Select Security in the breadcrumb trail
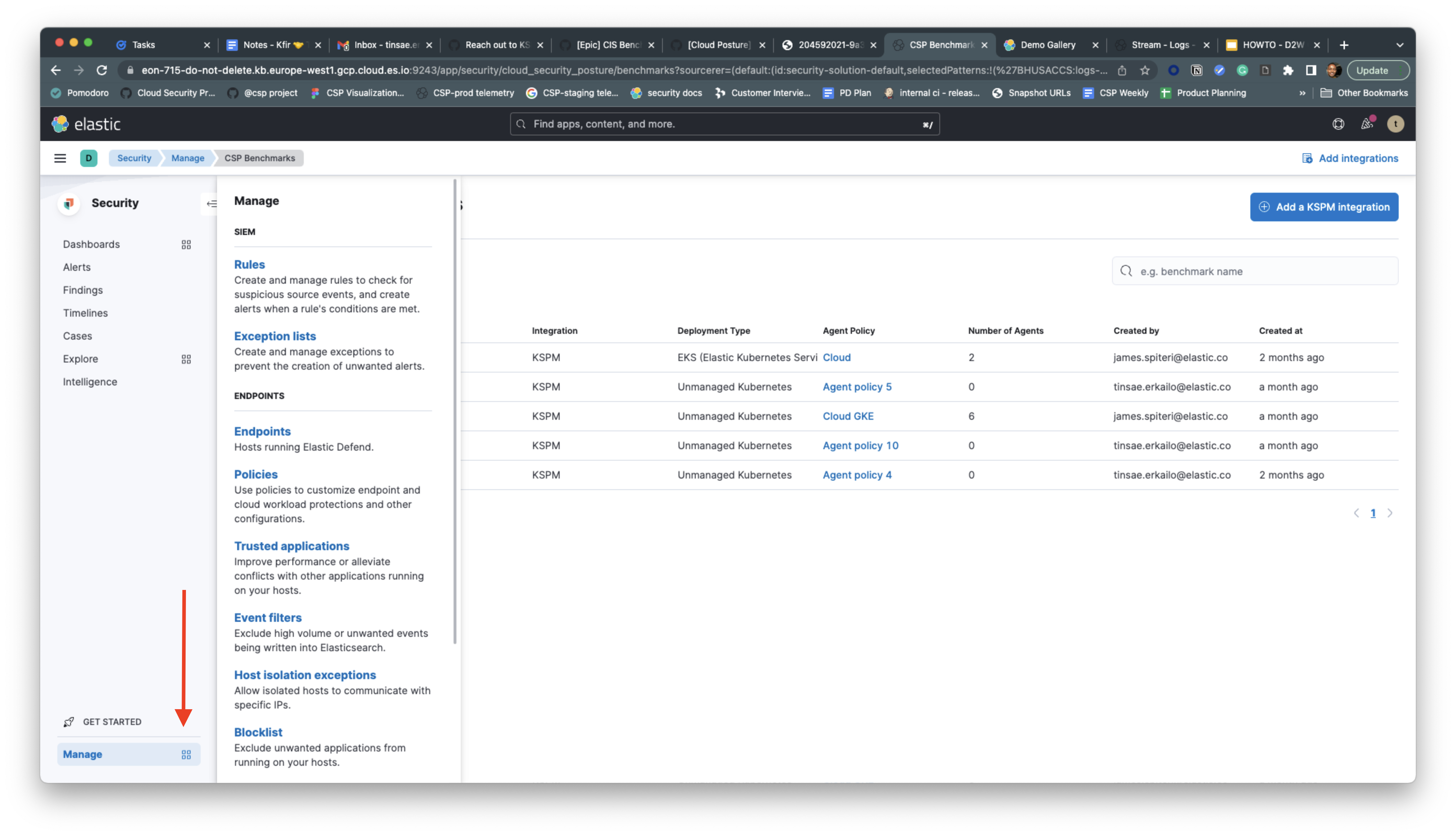The height and width of the screenshot is (836, 1456). 134,158
